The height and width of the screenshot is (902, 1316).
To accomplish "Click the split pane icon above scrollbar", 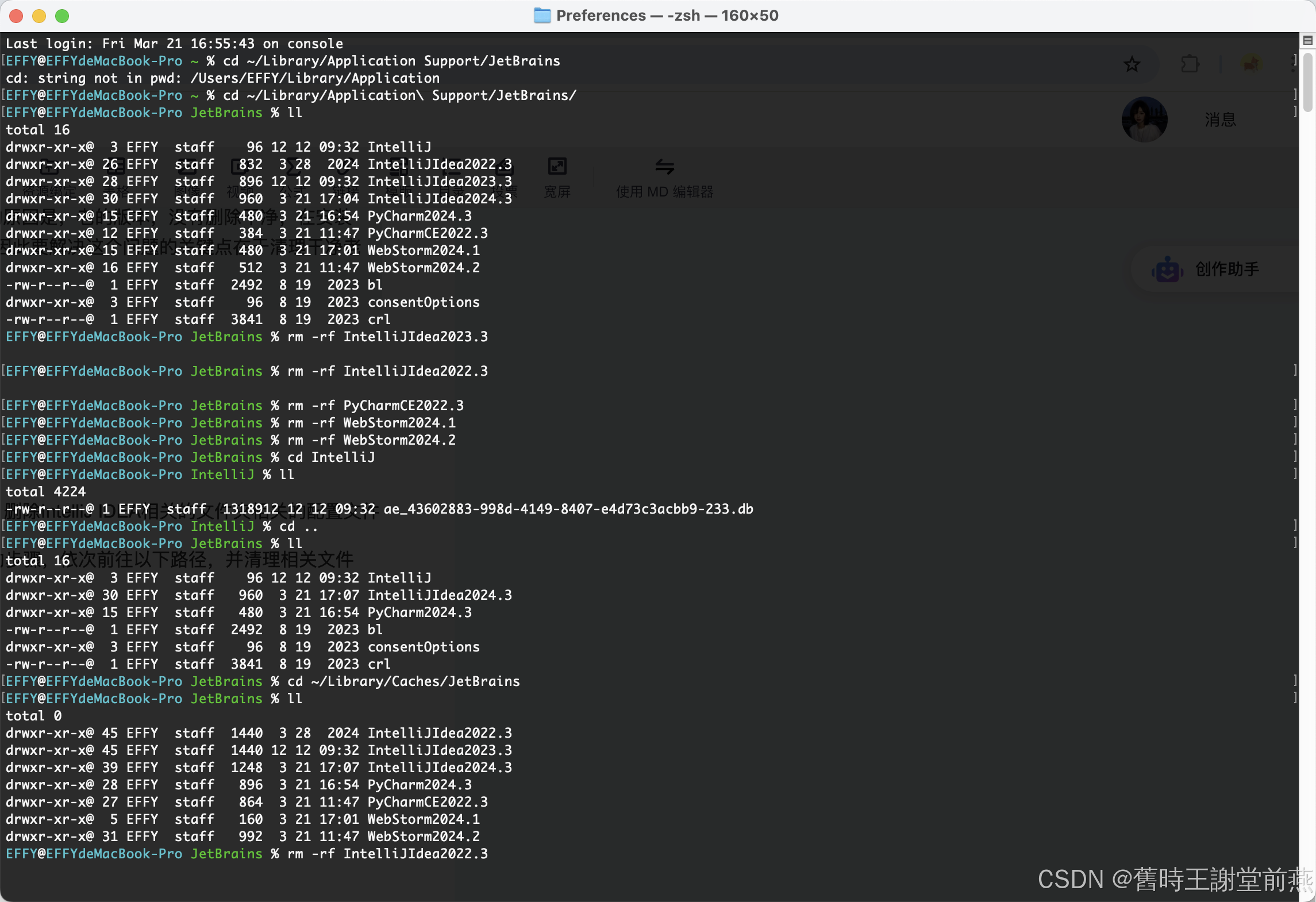I will 1307,40.
